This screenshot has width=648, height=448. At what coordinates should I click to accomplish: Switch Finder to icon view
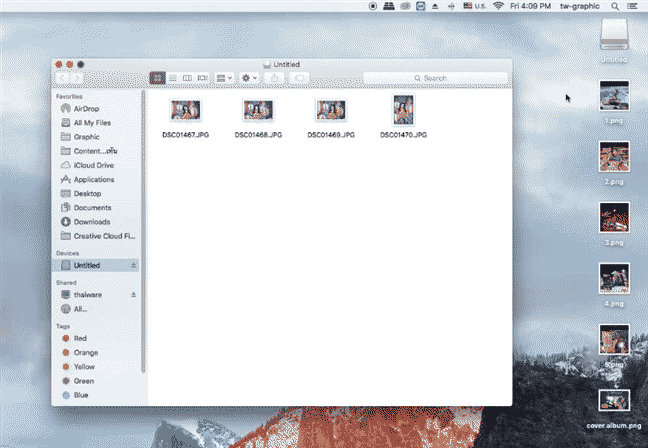coord(157,78)
